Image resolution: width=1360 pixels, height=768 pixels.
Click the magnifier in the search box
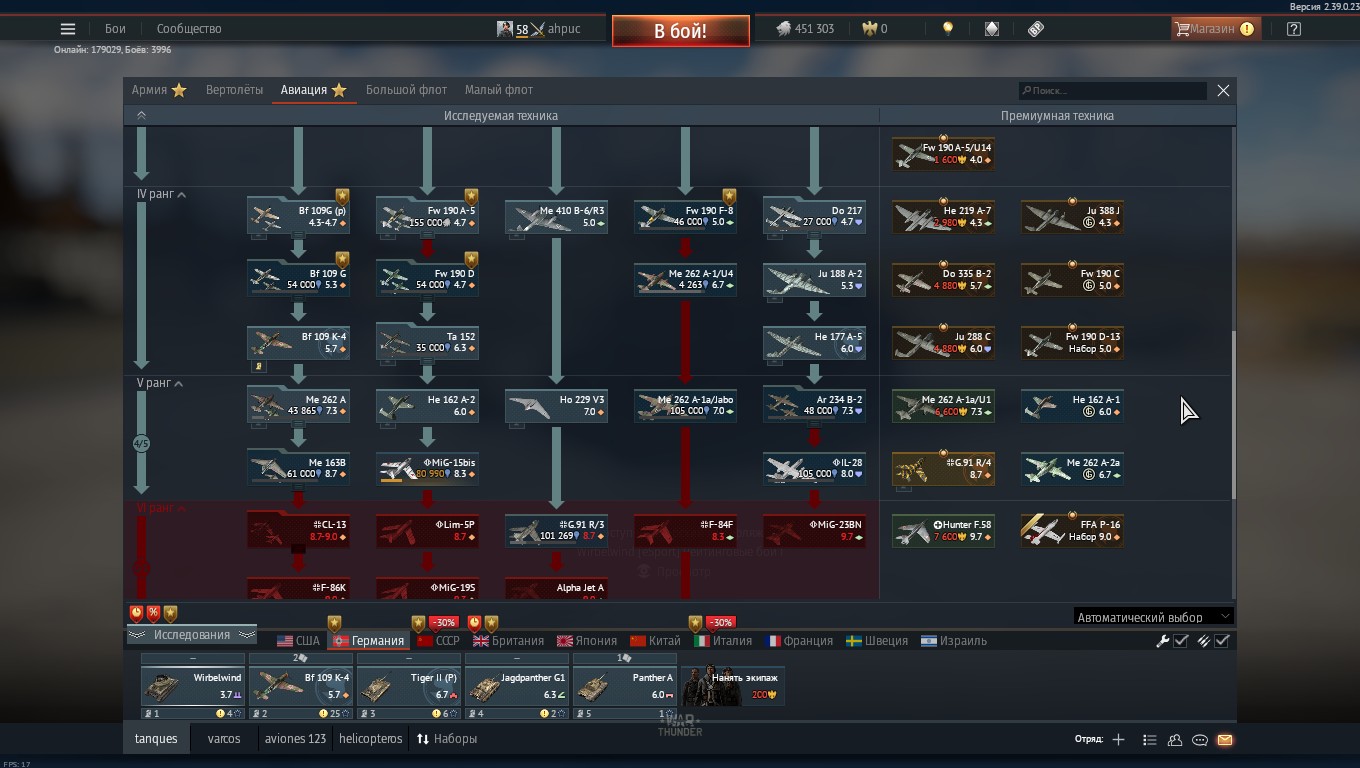tap(1026, 91)
